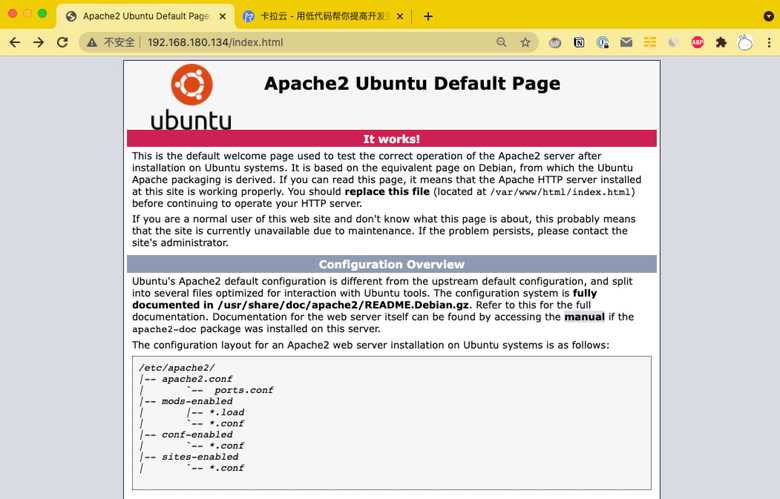
Task: Open the gray globe extension icon
Action: [555, 43]
